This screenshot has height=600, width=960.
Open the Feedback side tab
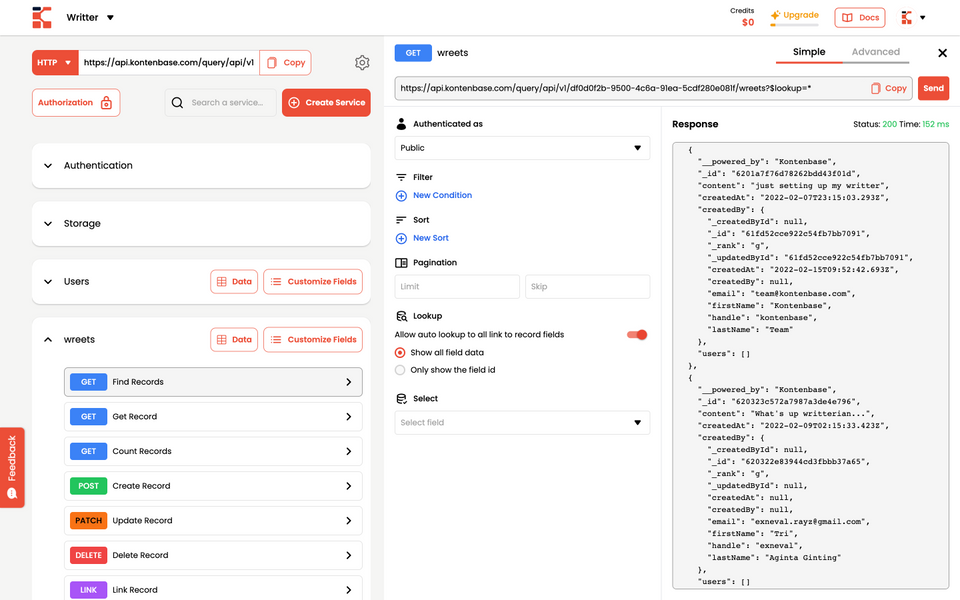[12, 467]
